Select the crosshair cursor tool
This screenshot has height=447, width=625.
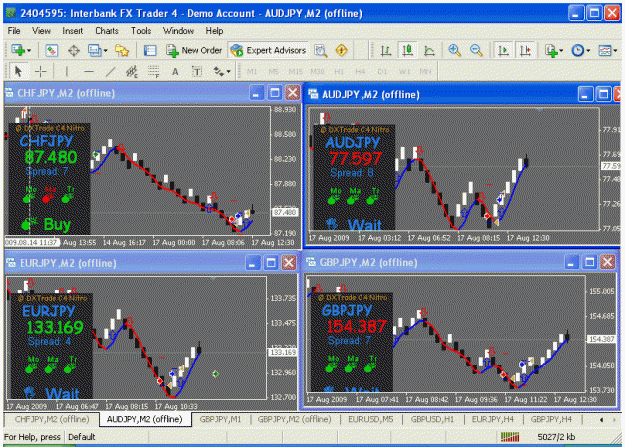pyautogui.click(x=41, y=72)
